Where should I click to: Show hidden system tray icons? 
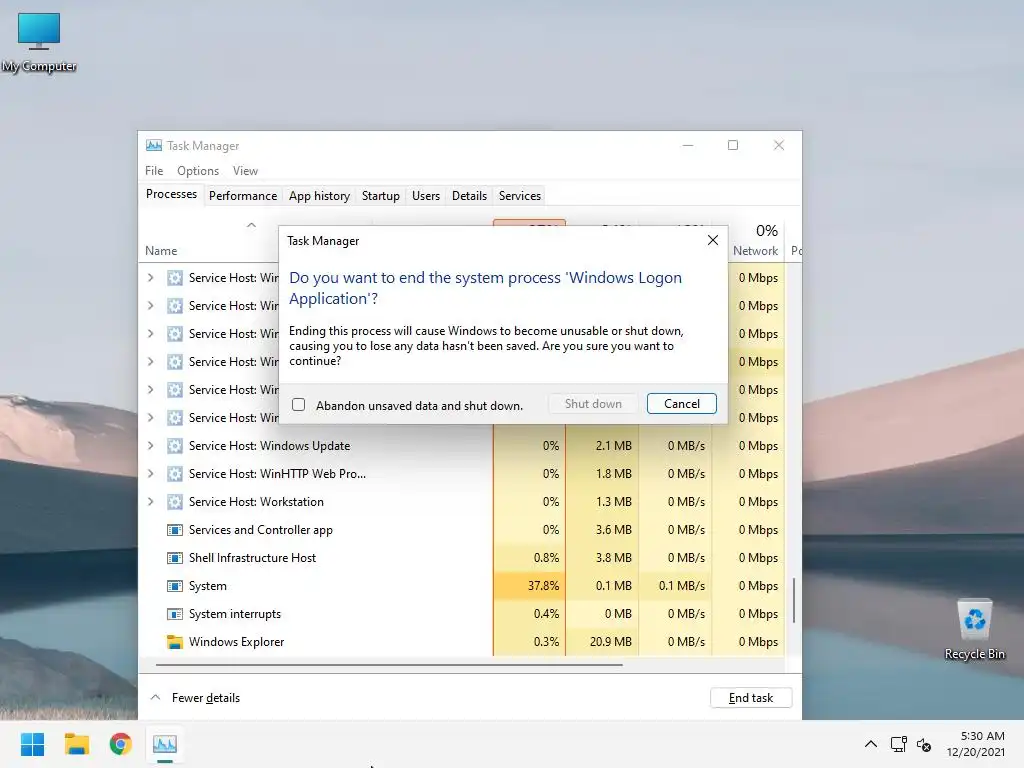pos(871,744)
